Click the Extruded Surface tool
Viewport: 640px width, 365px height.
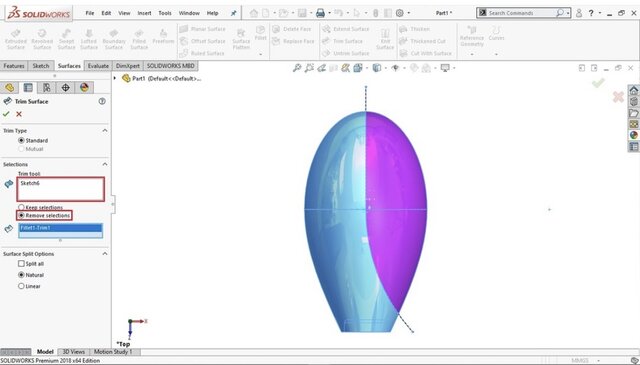(16, 39)
